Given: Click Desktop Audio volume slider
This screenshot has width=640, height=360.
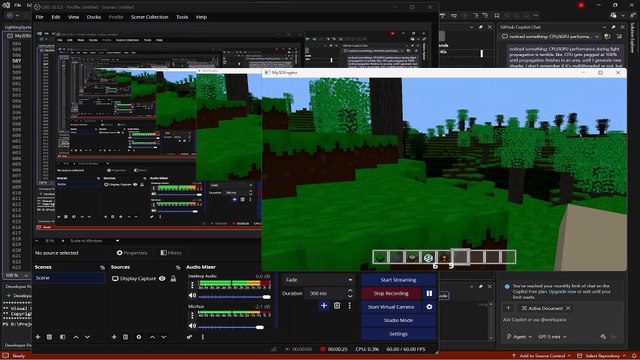Looking at the screenshot, I should click(234, 297).
